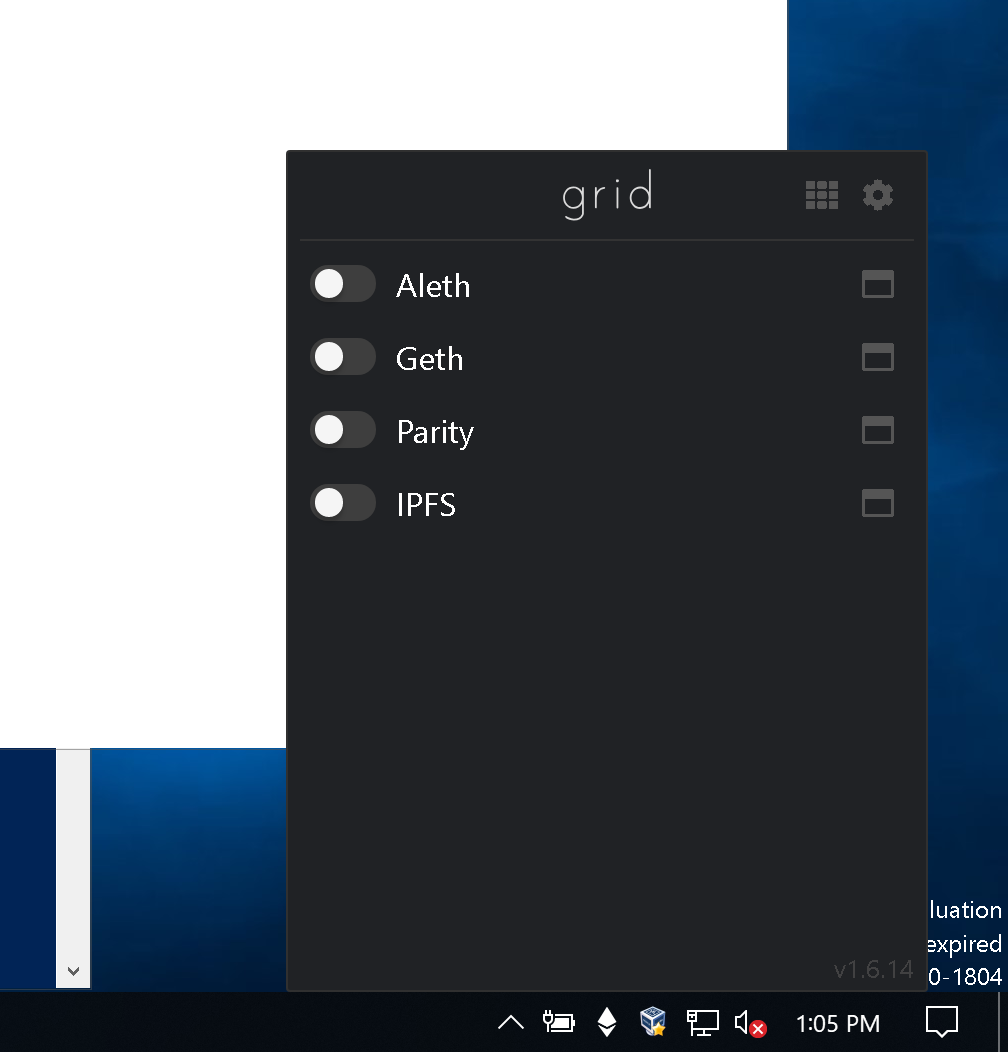This screenshot has height=1052, width=1008.
Task: Turn on the Geth client
Action: click(343, 357)
